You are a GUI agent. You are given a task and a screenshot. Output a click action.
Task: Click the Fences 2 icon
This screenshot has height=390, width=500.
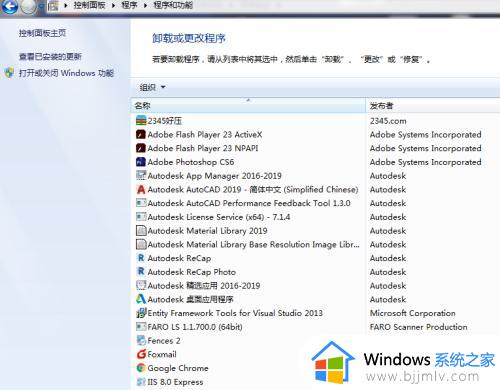pos(141,340)
